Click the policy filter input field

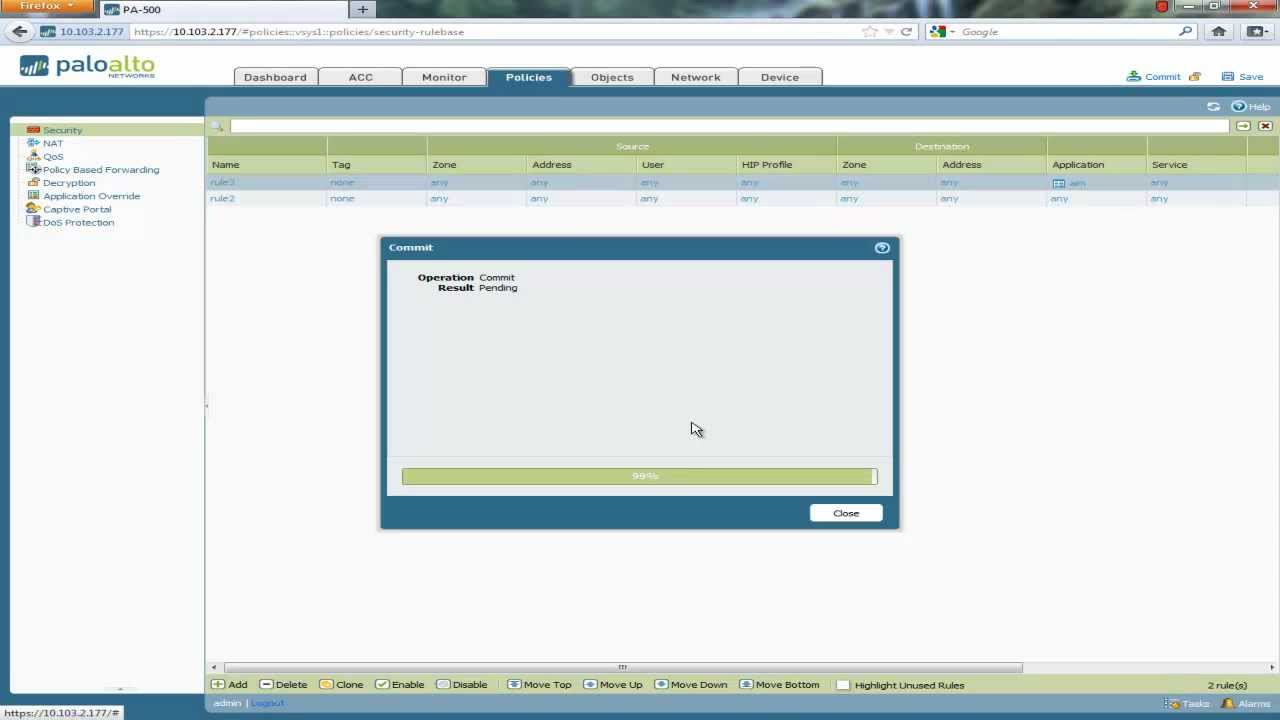coord(729,126)
